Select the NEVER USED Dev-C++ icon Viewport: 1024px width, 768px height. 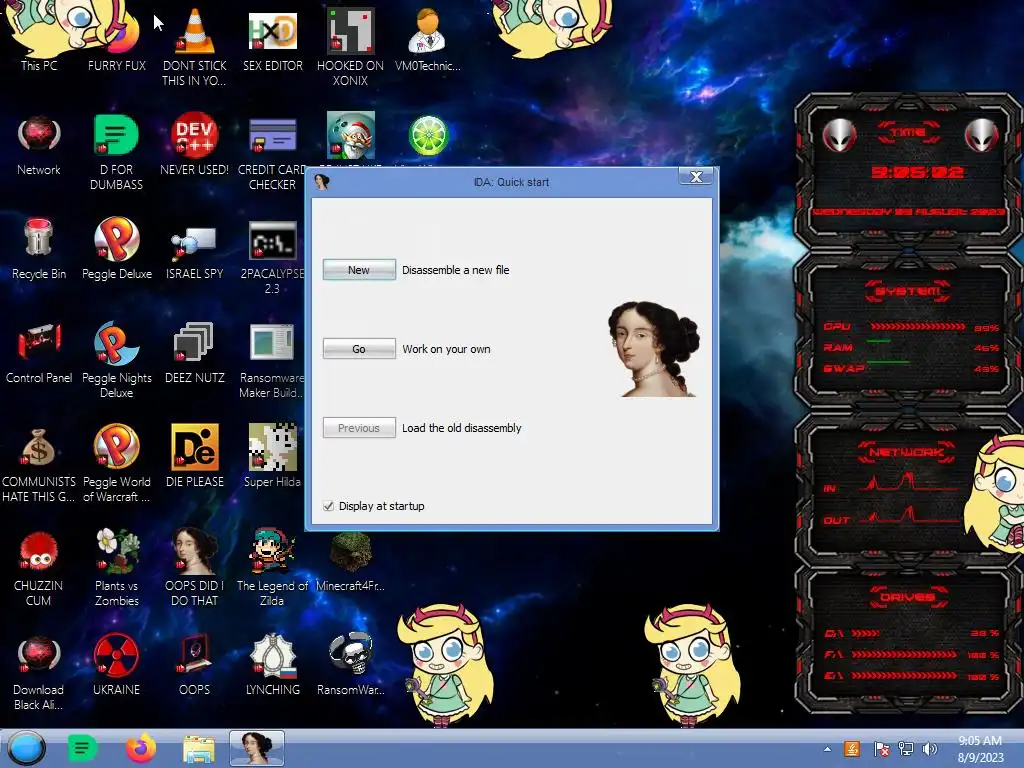[x=195, y=145]
